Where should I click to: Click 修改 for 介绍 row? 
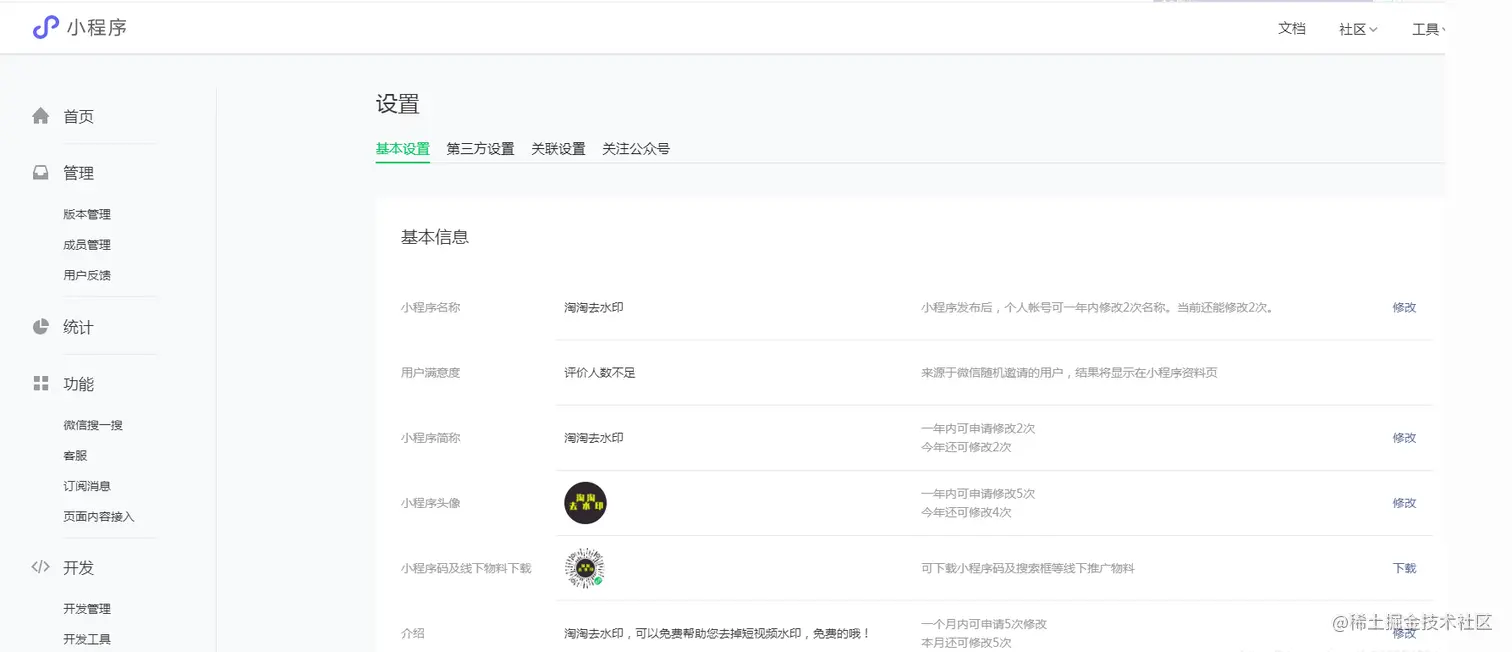click(x=1404, y=633)
